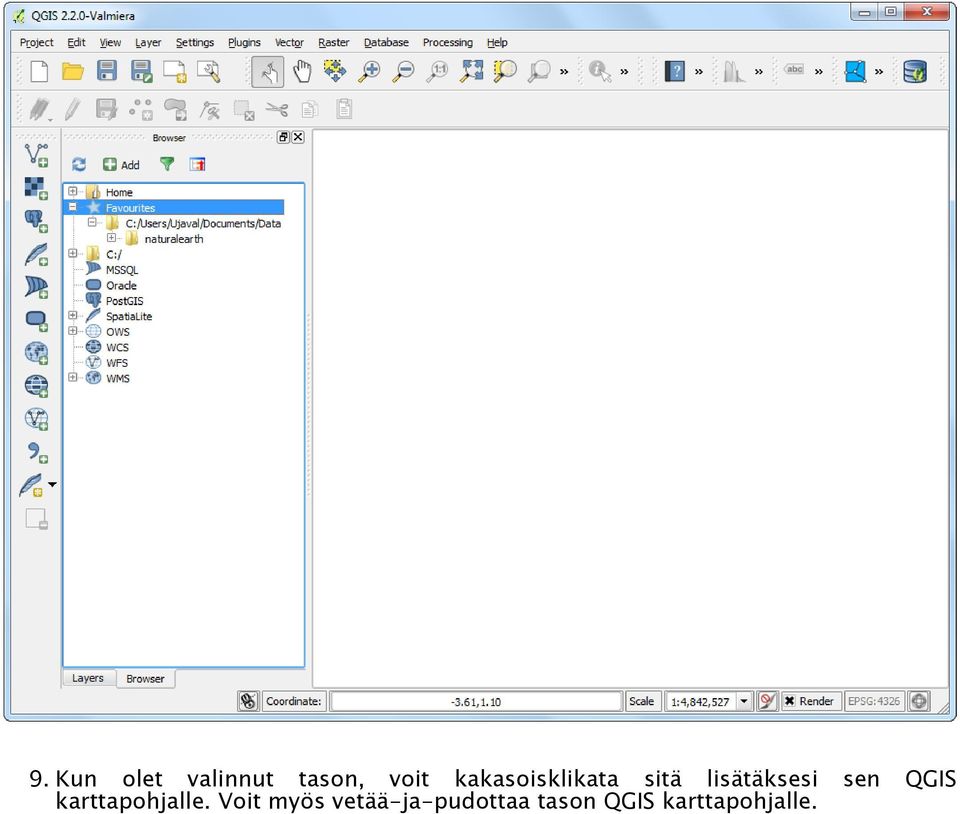The width and height of the screenshot is (960, 814).
Task: Open the Layer menu
Action: 148,42
